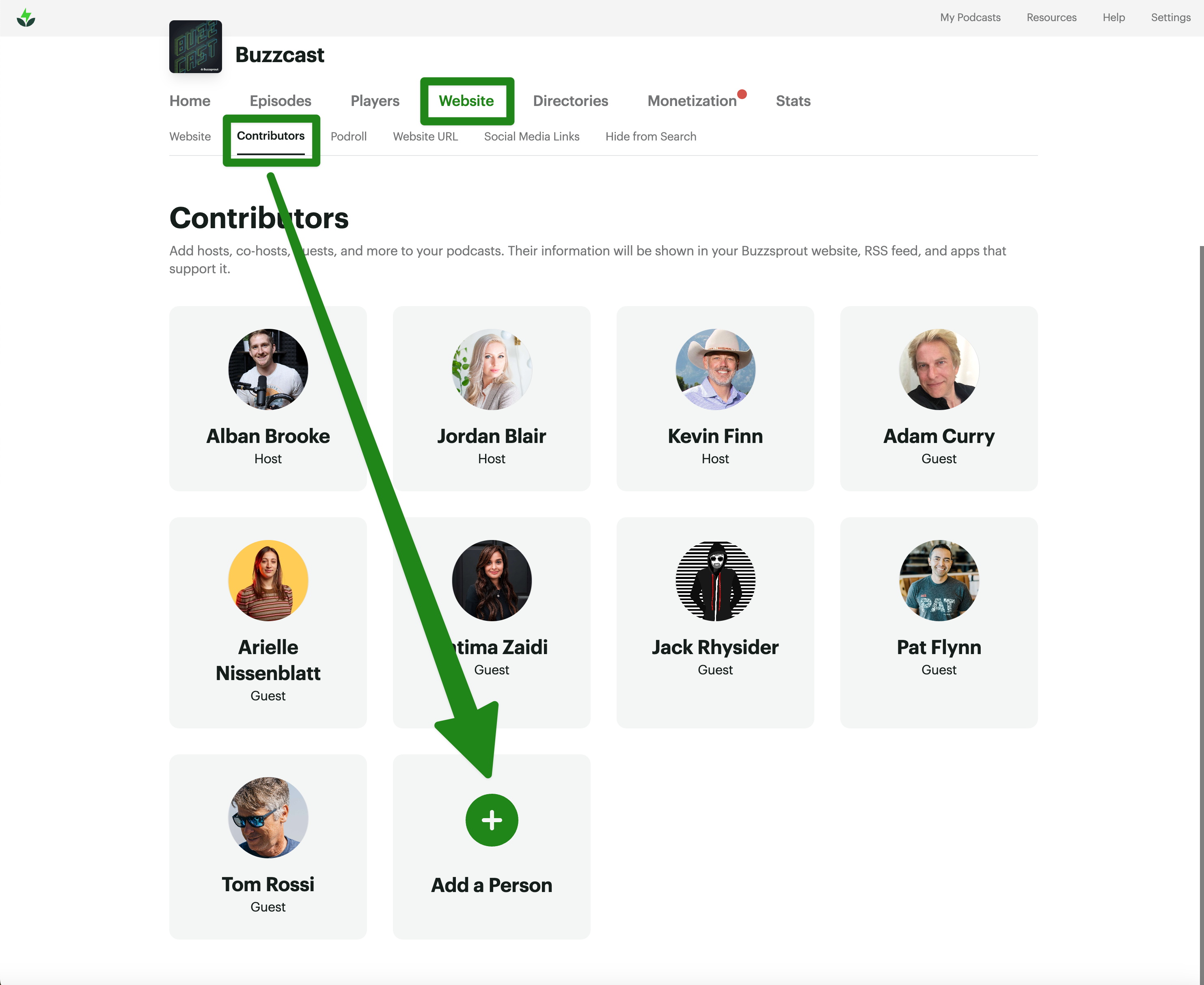This screenshot has height=985, width=1204.
Task: Click Jack Rhysider's striped avatar
Action: pos(714,581)
